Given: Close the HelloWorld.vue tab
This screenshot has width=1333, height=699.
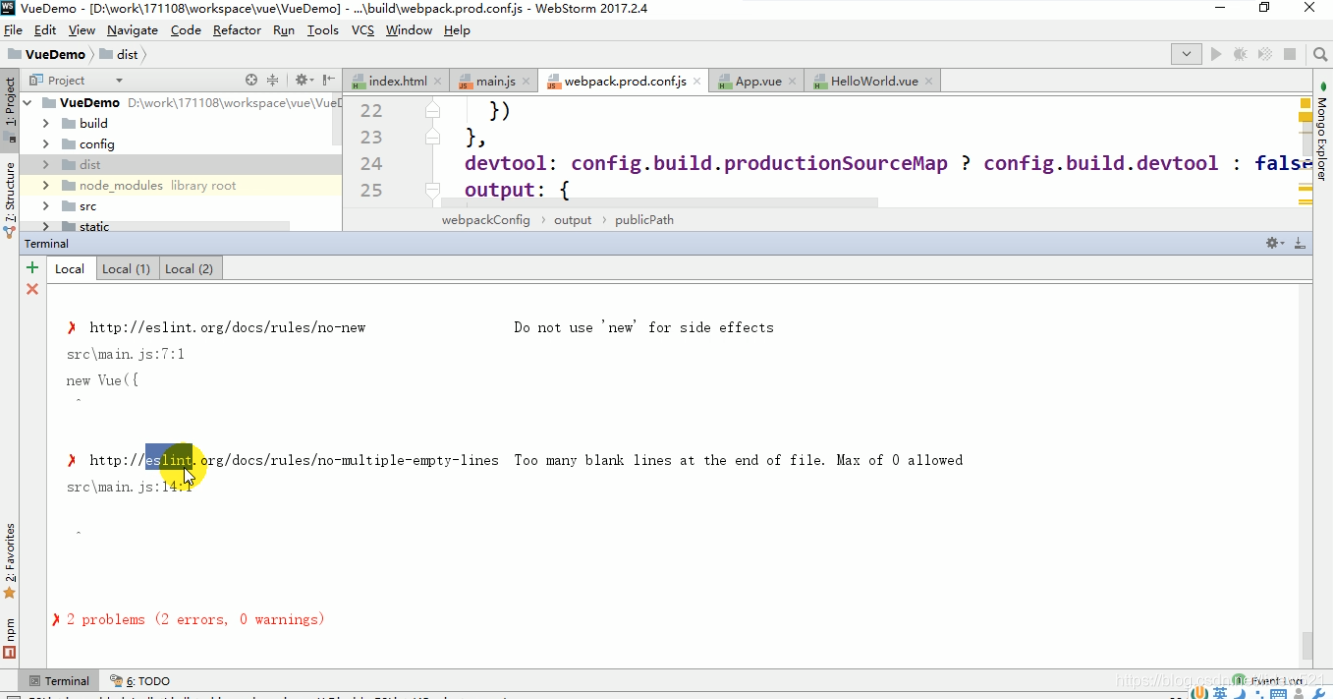Looking at the screenshot, I should (929, 81).
